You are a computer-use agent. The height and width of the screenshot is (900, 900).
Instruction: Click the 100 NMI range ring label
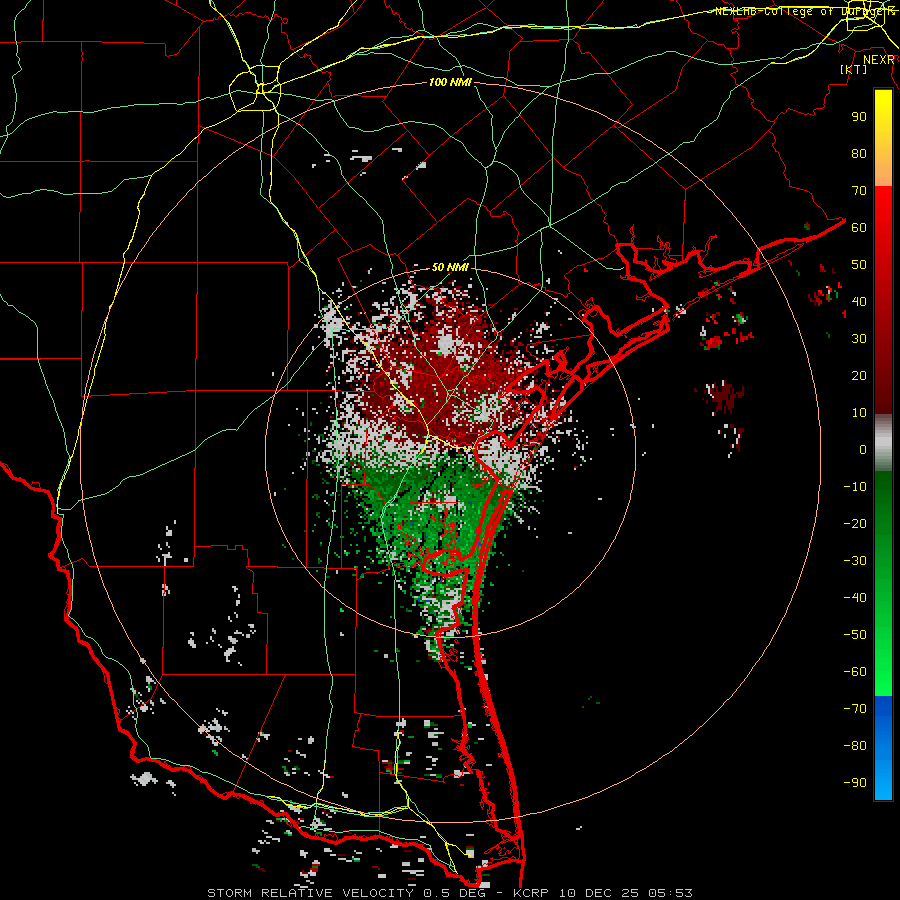(450, 83)
